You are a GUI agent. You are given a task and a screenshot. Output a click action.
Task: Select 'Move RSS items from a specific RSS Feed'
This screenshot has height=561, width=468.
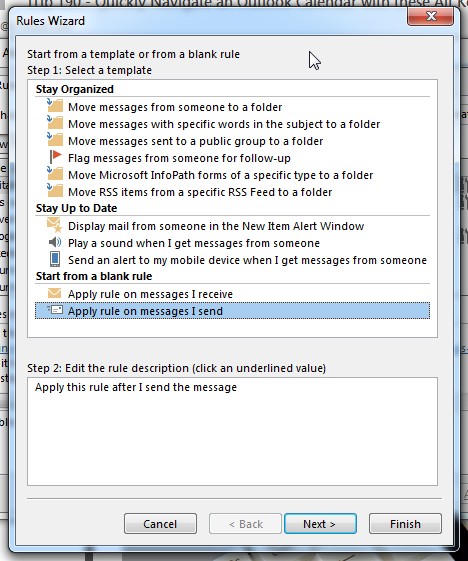click(x=200, y=192)
